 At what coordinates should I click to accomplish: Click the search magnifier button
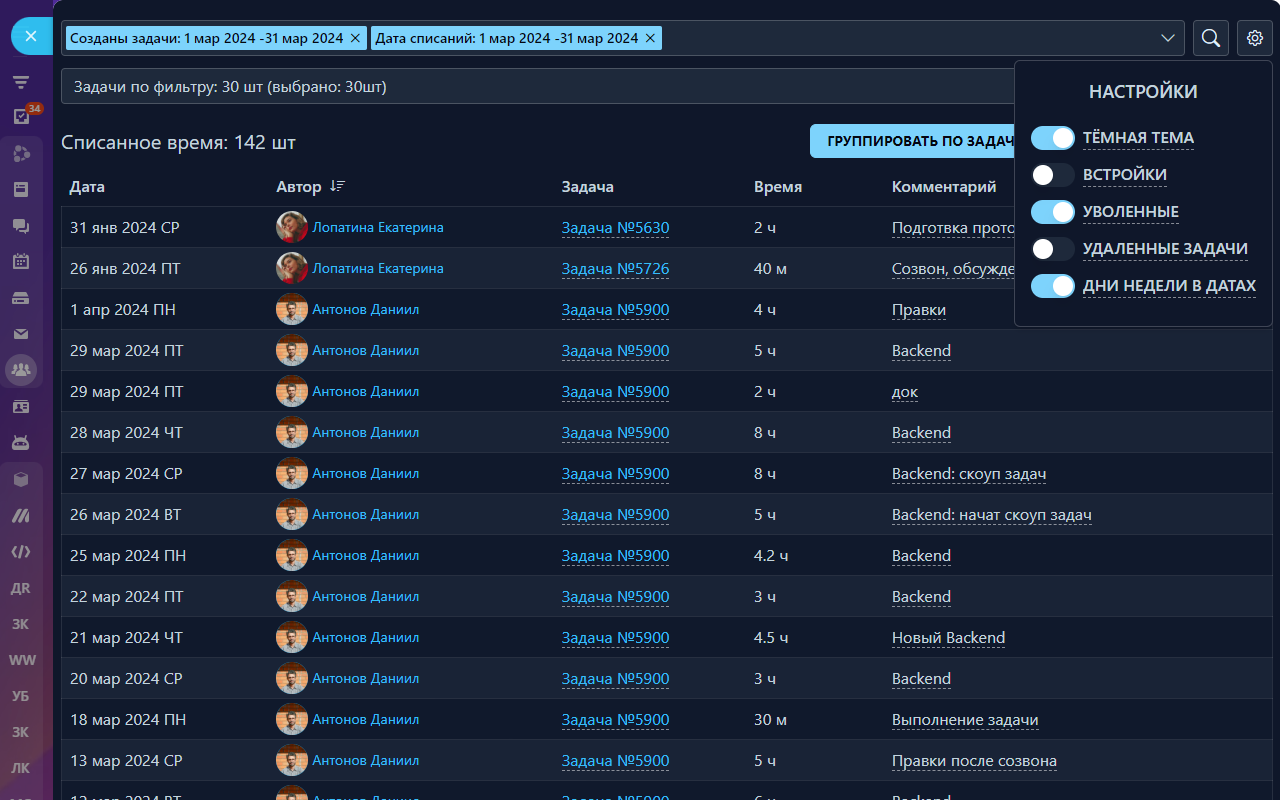coord(1211,38)
